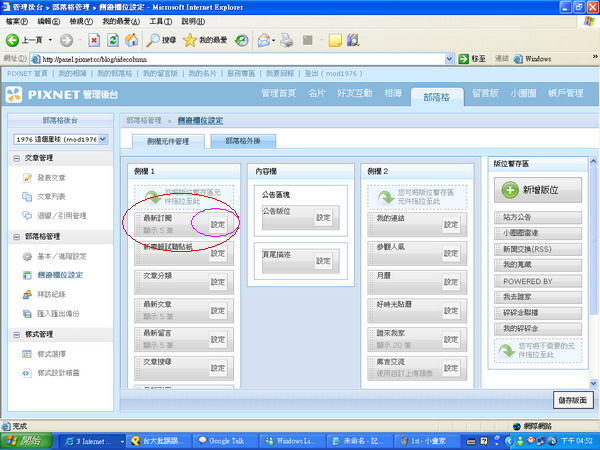This screenshot has height=450, width=600.
Task: Open the 工具 menu
Action: click(160, 21)
